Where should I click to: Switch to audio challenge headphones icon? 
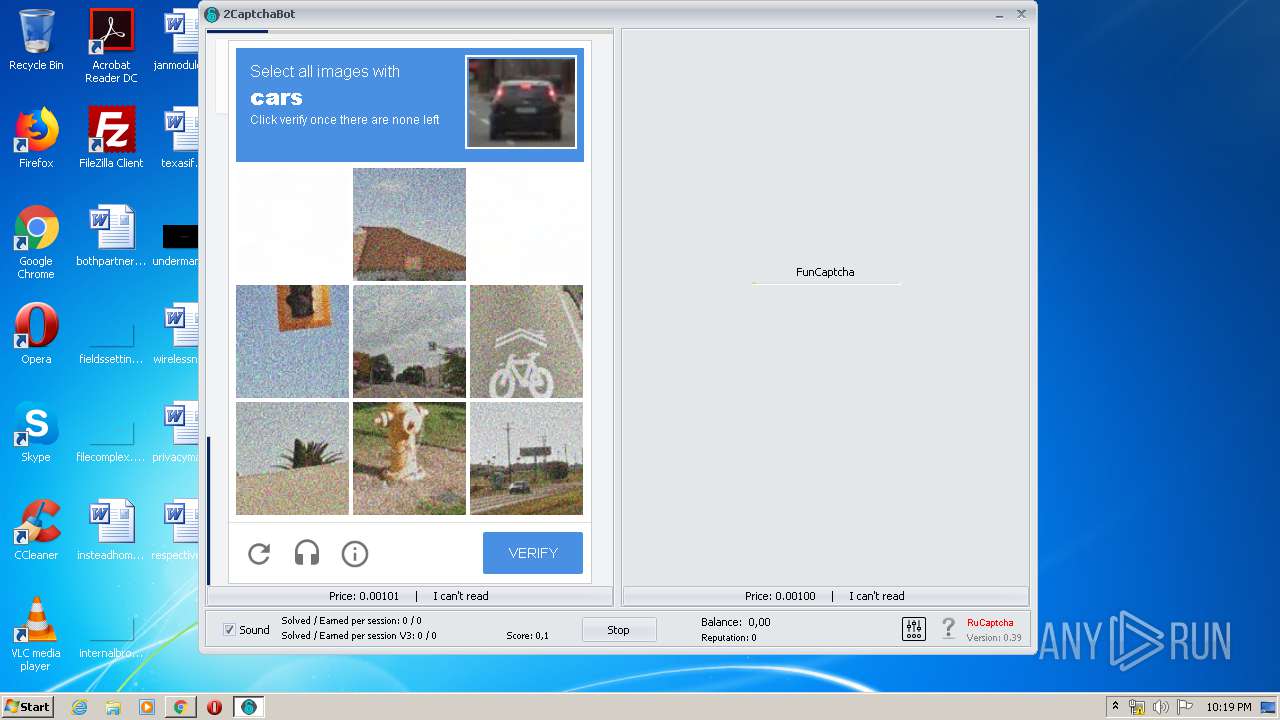(x=307, y=553)
